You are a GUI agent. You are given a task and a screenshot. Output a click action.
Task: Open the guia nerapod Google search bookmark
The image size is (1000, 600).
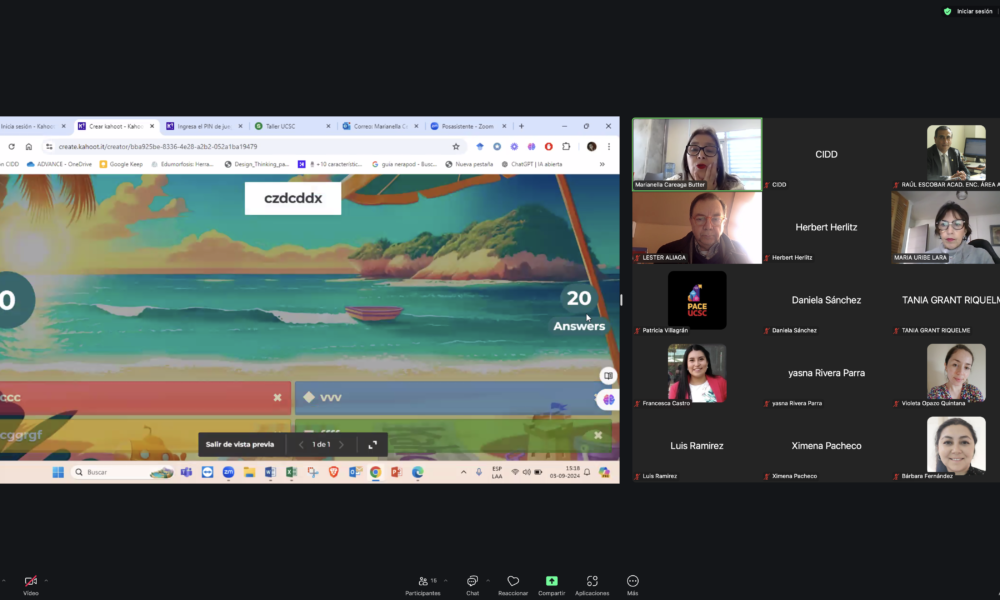click(404, 165)
